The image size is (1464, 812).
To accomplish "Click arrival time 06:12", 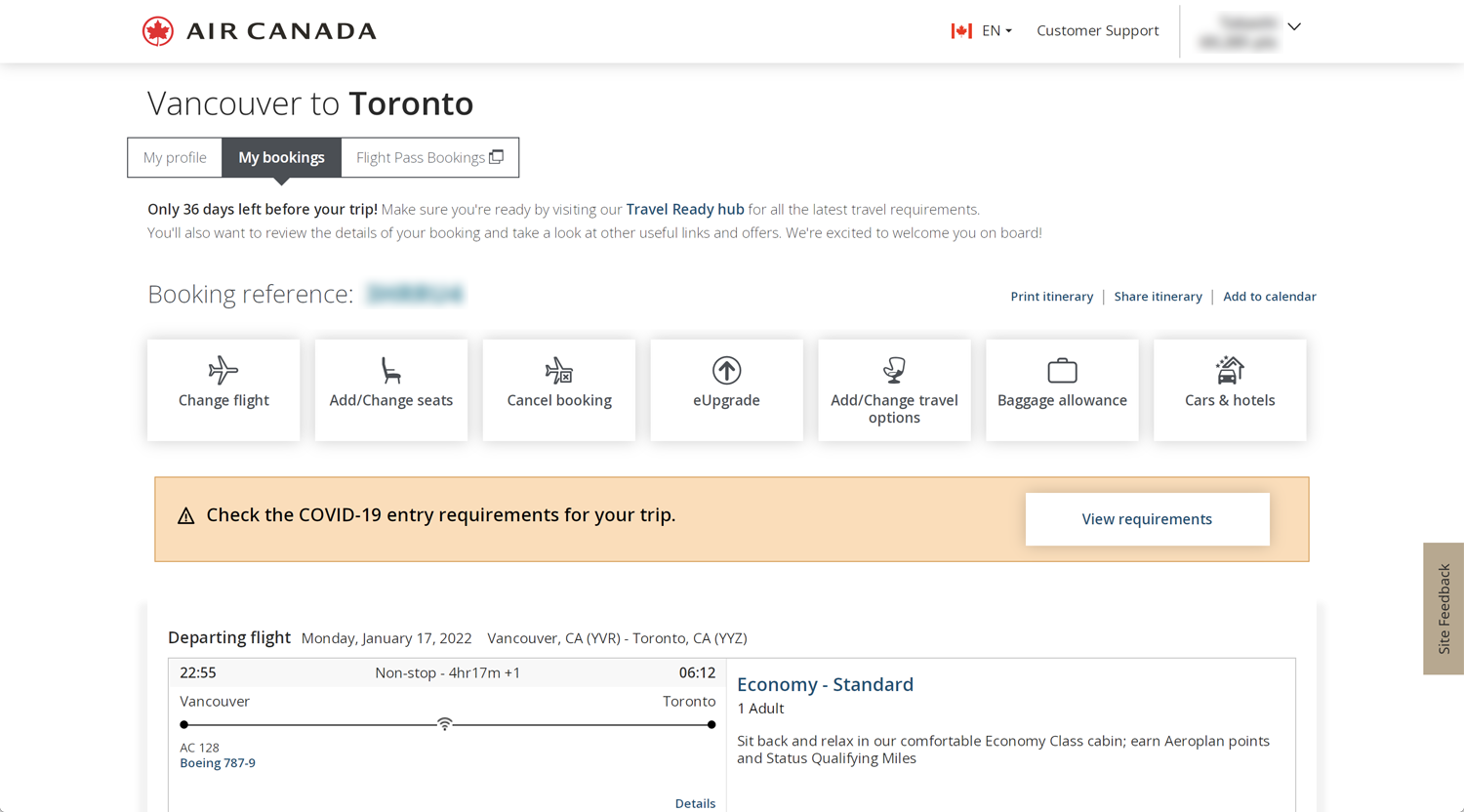I will [x=697, y=672].
